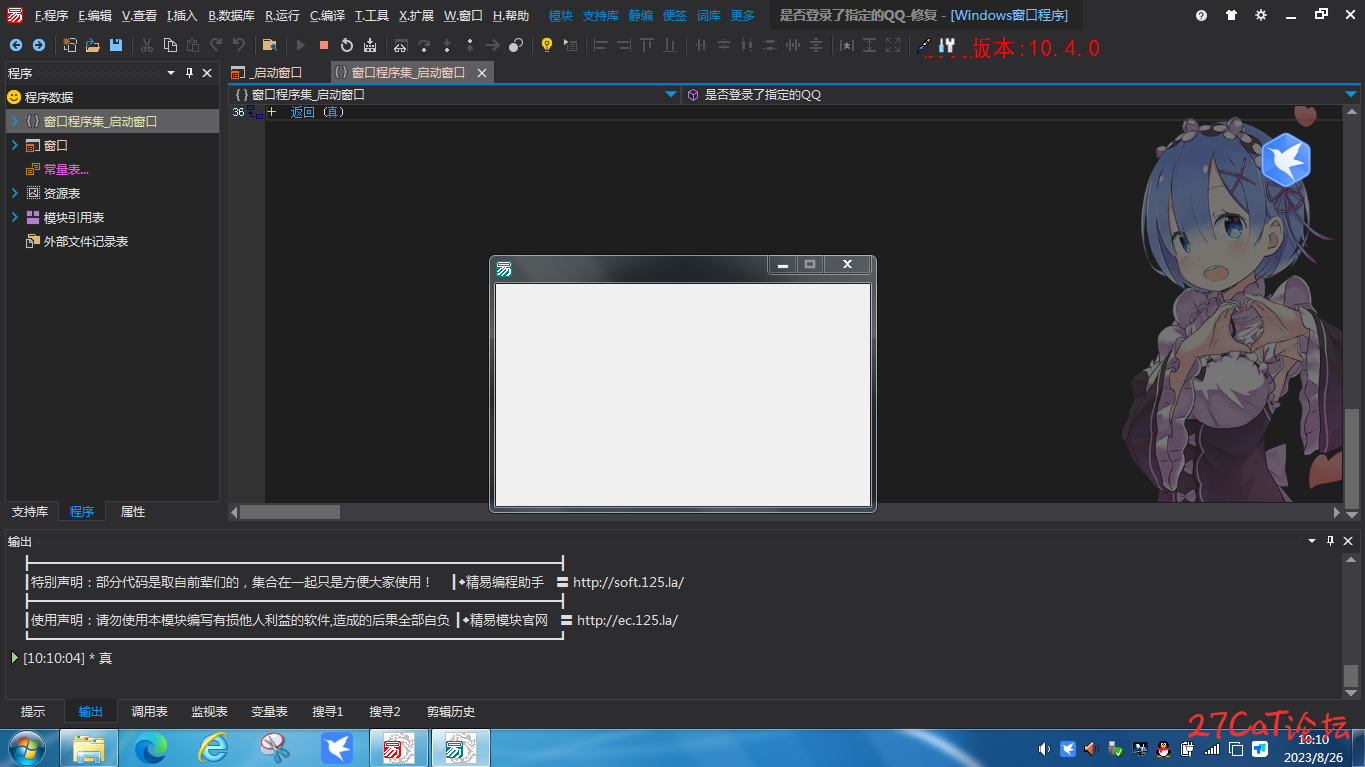1365x767 pixels.
Task: Click the cut scissors icon
Action: 147,45
